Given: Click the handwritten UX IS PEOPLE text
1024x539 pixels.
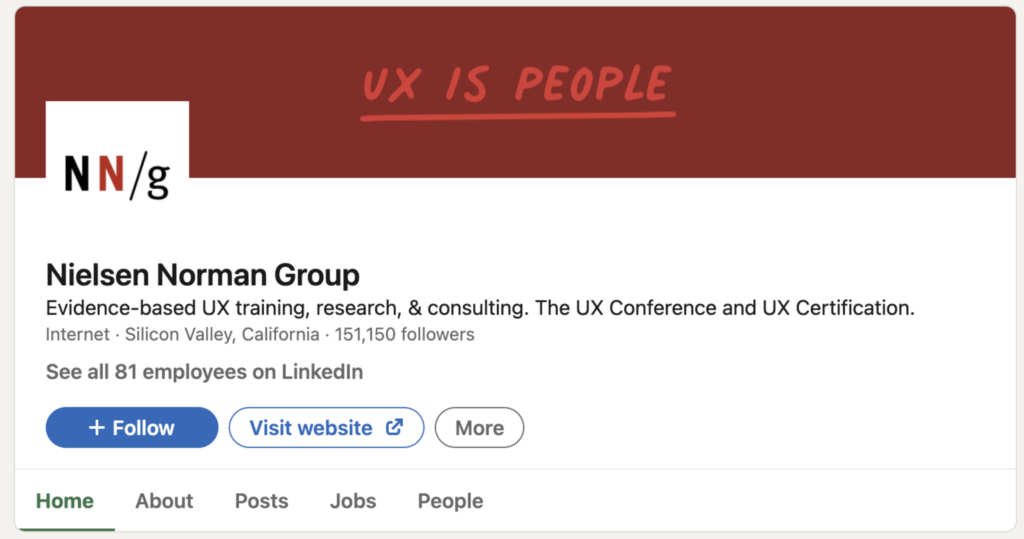Looking at the screenshot, I should pyautogui.click(x=515, y=85).
